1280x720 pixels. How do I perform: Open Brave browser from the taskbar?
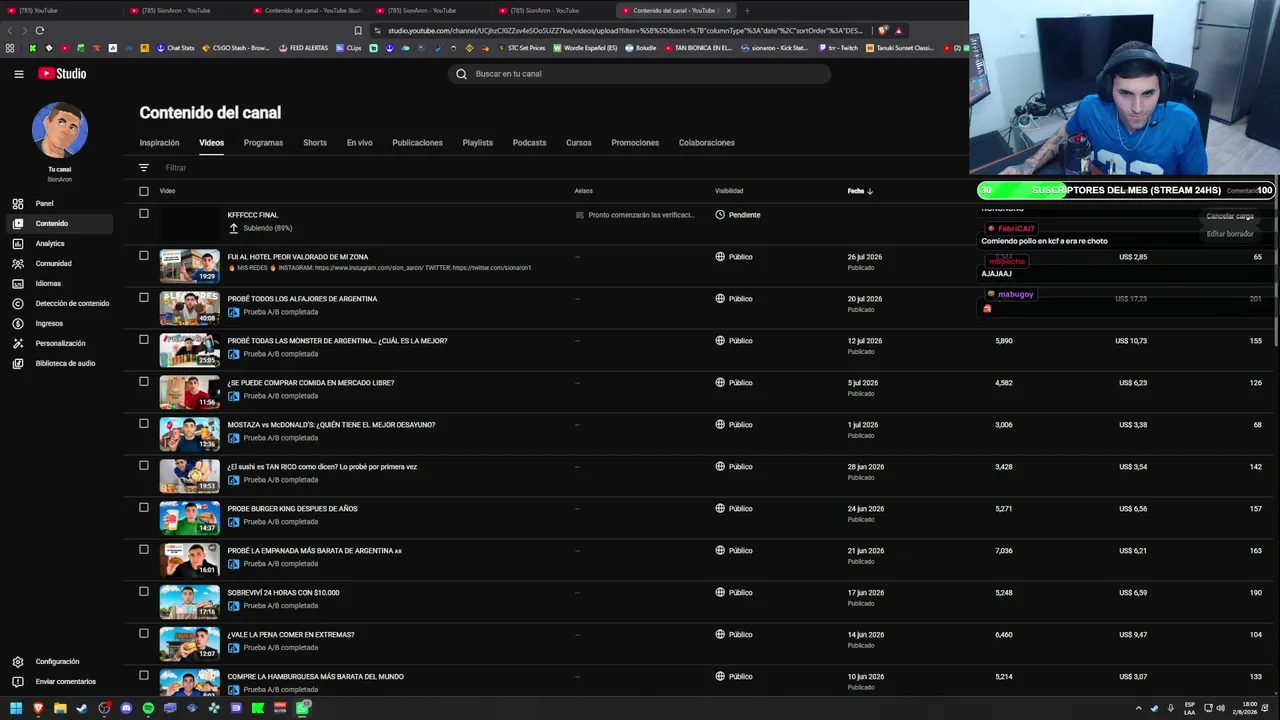[38, 709]
